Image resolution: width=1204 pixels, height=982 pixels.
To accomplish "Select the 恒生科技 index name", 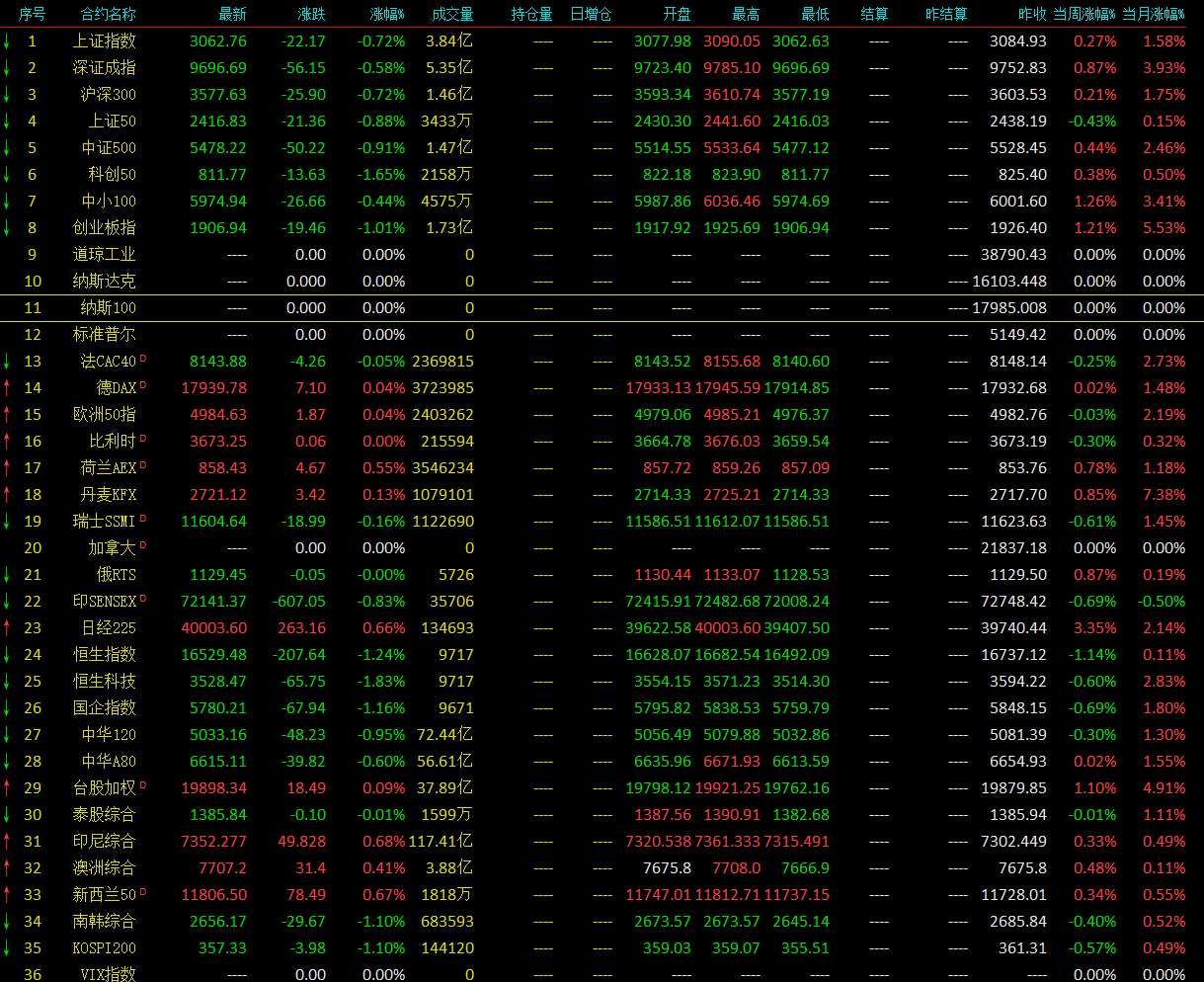I will pos(104,682).
